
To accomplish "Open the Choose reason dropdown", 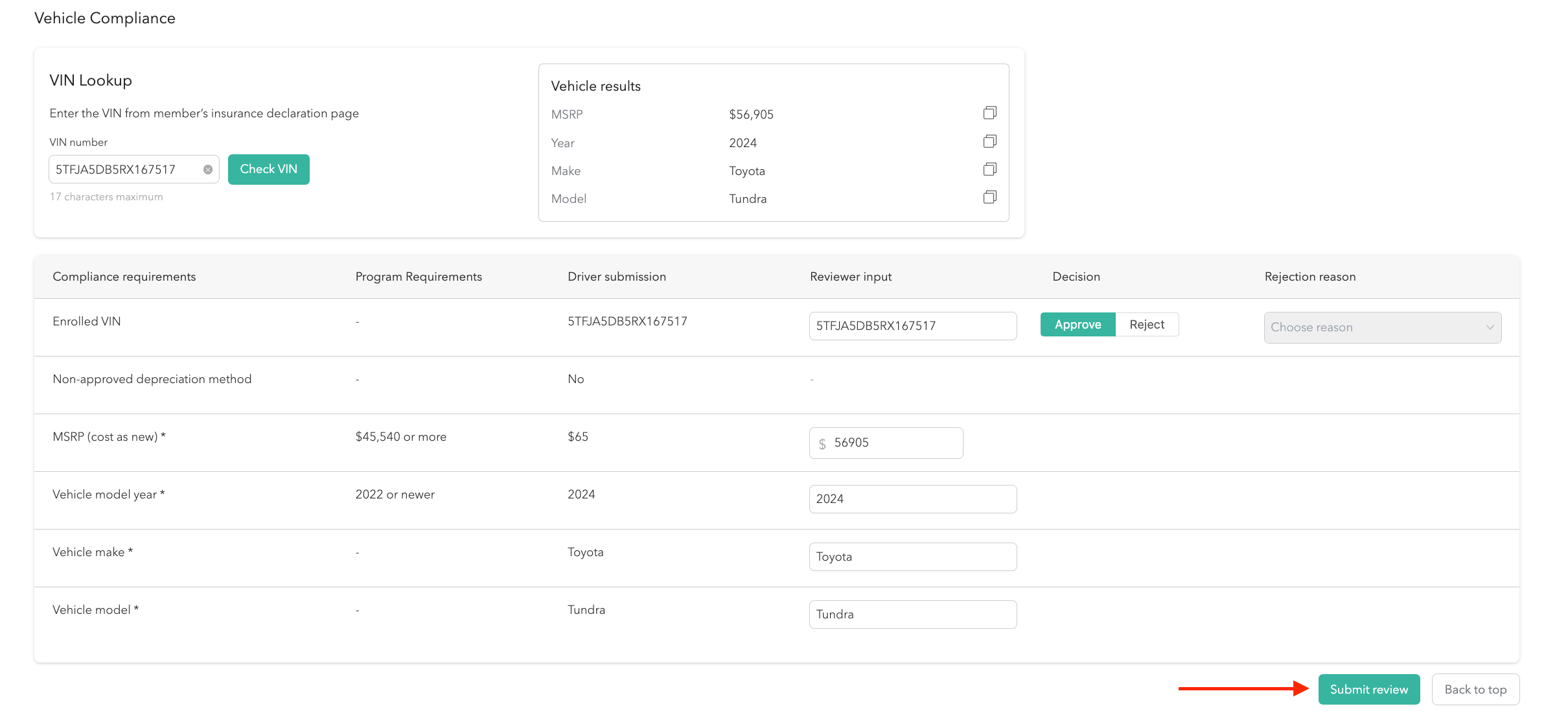I will pos(1381,327).
